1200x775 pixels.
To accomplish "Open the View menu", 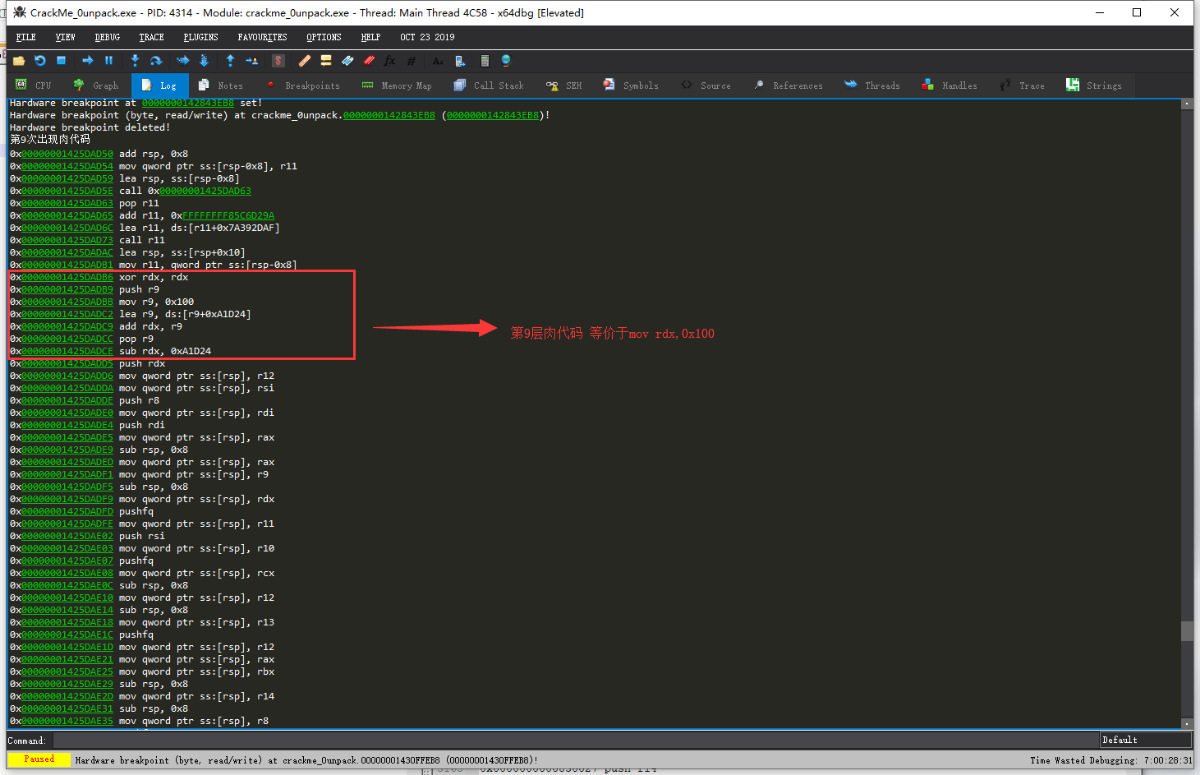I will pos(66,37).
